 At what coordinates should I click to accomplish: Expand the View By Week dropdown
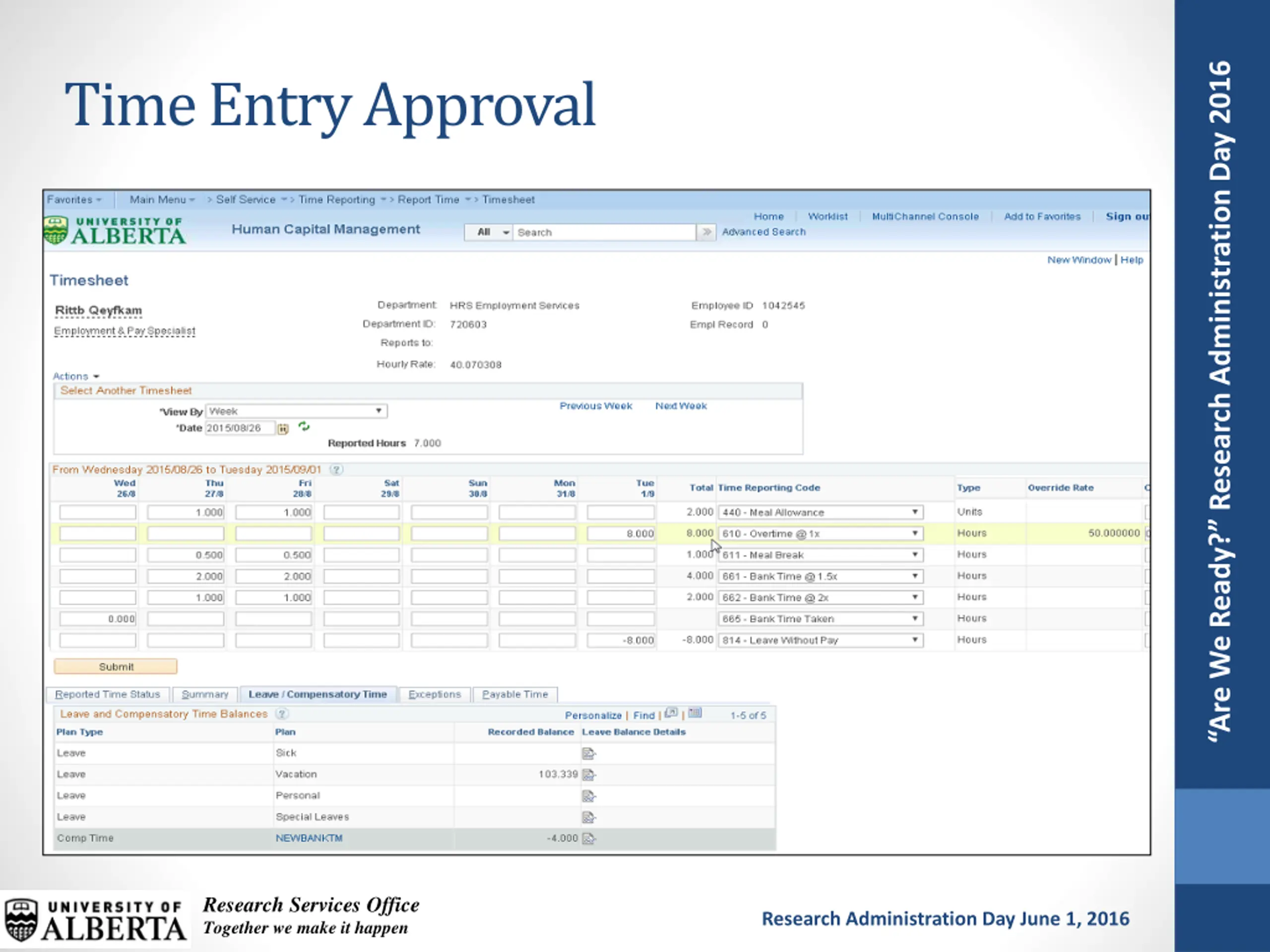pos(297,412)
